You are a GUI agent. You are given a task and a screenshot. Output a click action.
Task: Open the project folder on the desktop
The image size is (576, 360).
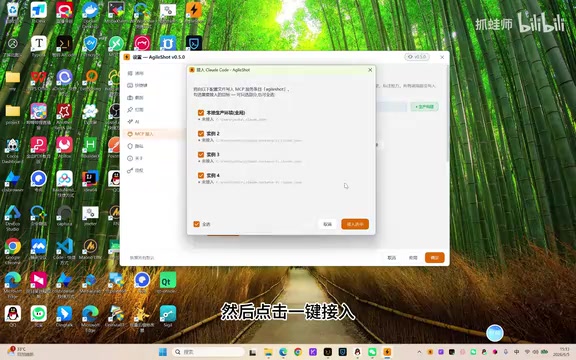tap(13, 114)
